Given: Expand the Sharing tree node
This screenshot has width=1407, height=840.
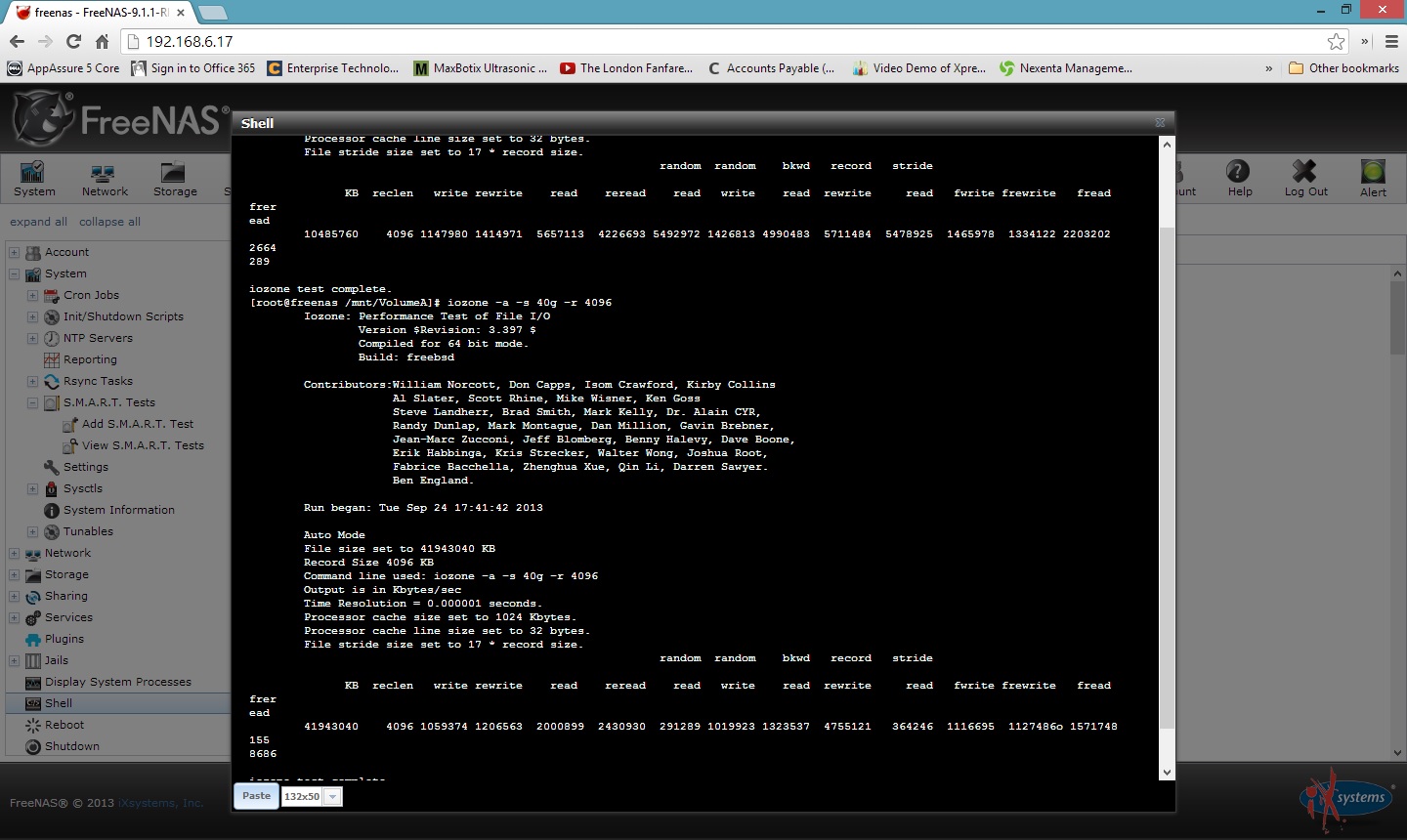Looking at the screenshot, I should click(x=15, y=596).
